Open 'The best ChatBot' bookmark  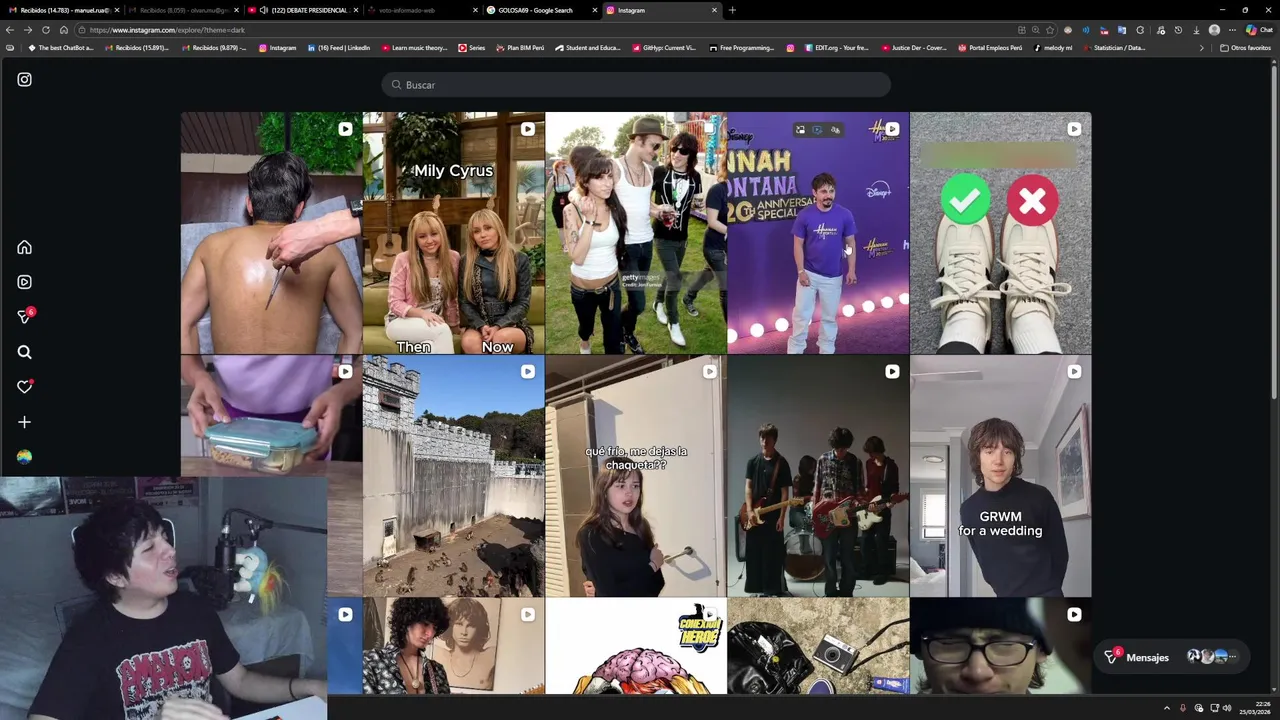click(60, 48)
